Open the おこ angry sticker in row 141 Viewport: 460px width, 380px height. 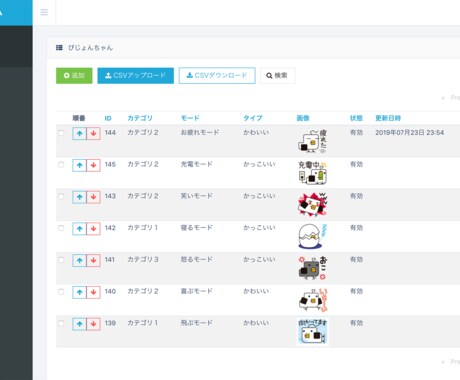[x=313, y=268]
